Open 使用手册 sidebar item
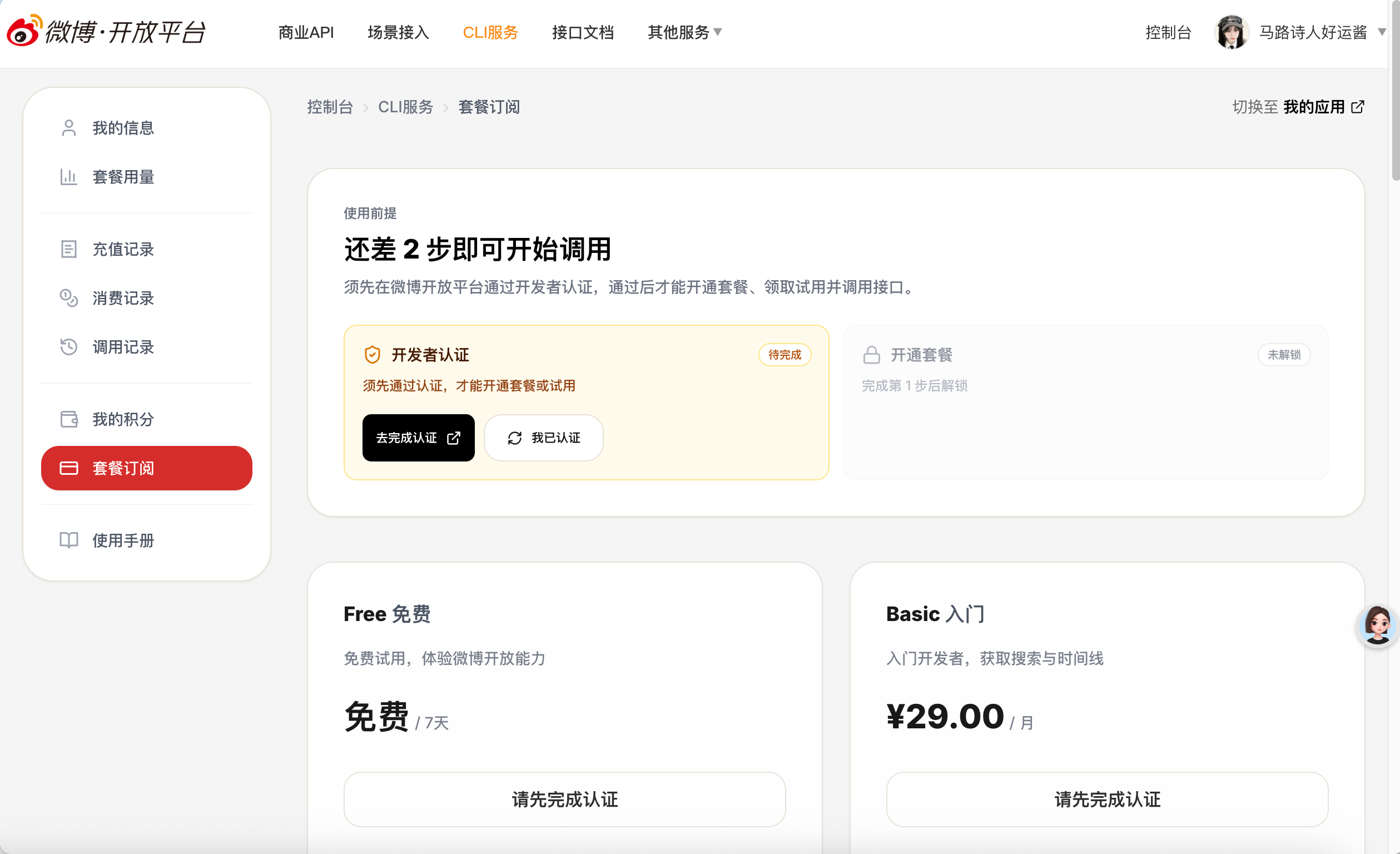This screenshot has height=854, width=1400. 147,540
